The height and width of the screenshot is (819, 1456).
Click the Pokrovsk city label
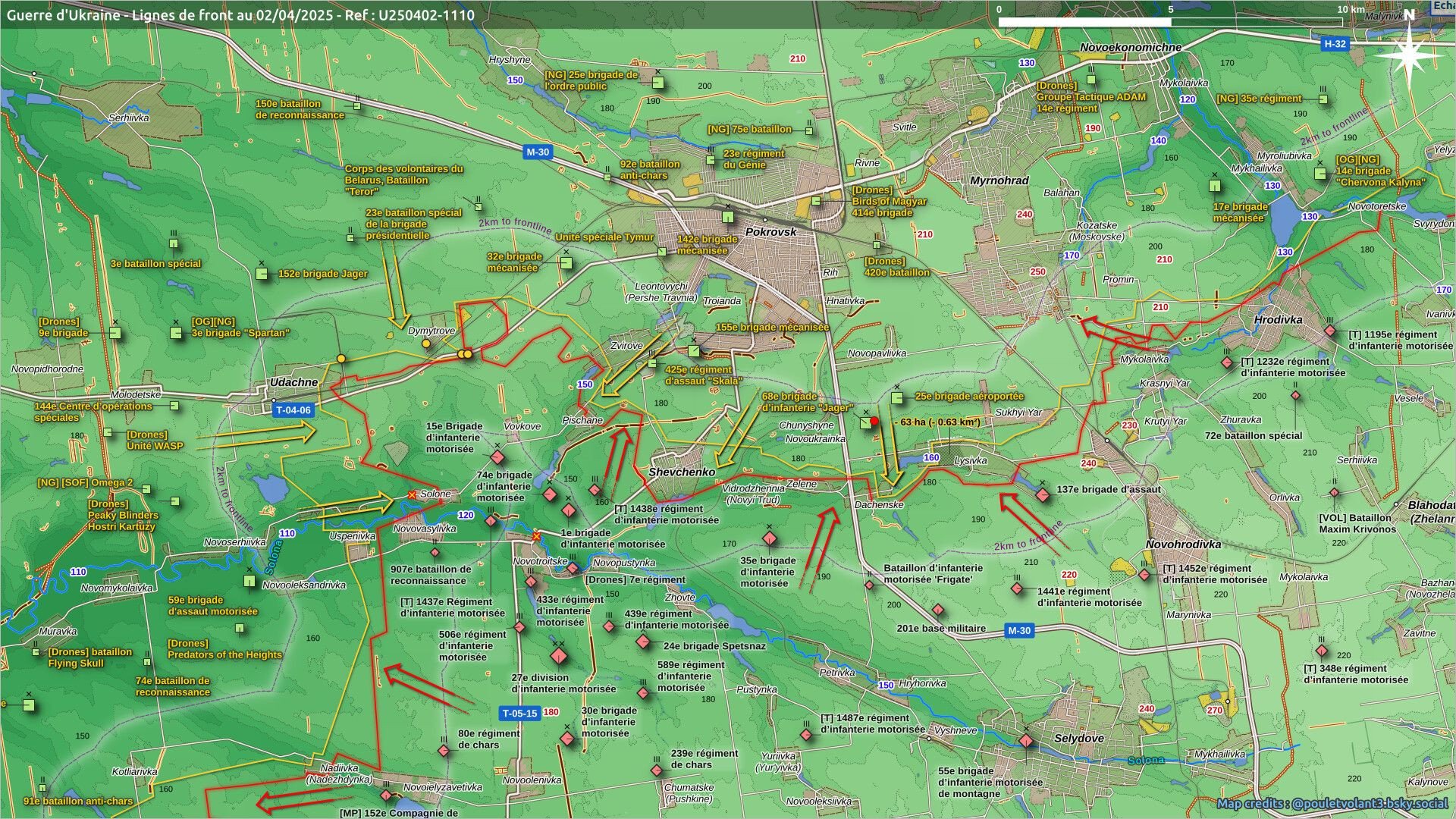pyautogui.click(x=770, y=232)
